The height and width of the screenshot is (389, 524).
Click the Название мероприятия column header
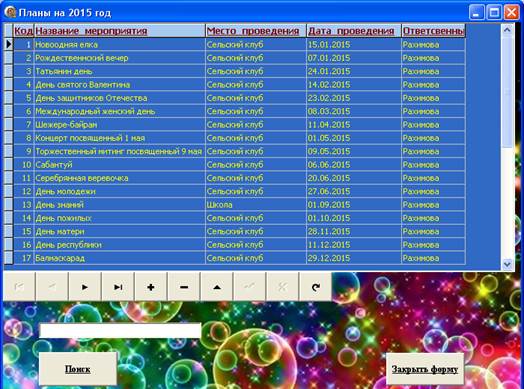point(120,31)
